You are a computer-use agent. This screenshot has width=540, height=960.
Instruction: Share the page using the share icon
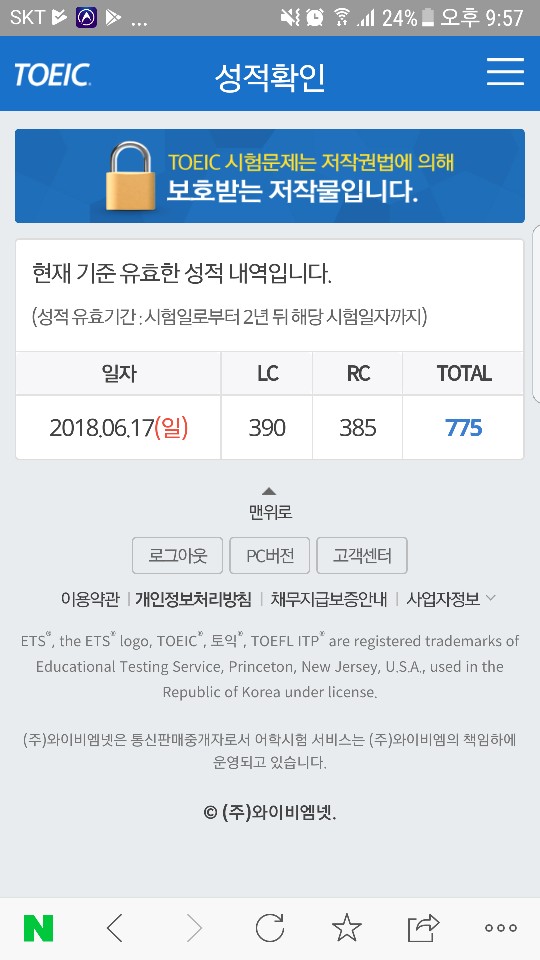click(424, 928)
